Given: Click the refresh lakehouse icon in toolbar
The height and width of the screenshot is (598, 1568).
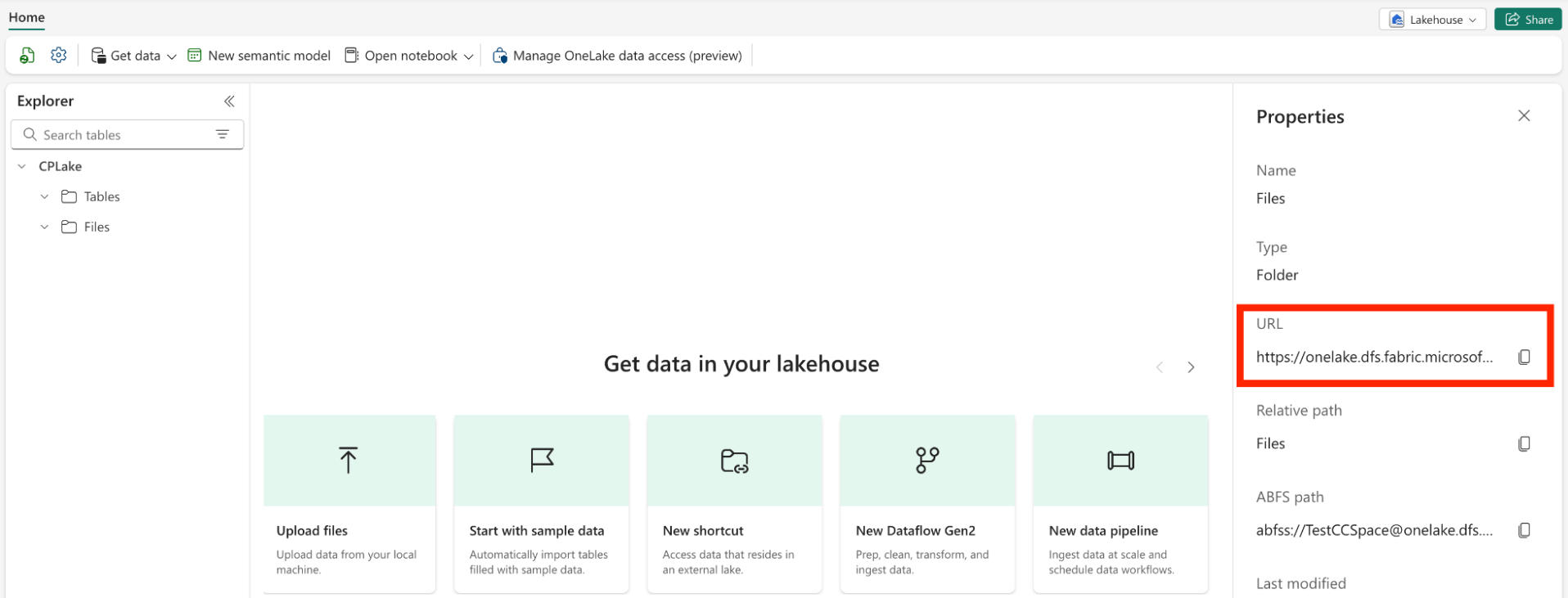Looking at the screenshot, I should [x=27, y=56].
